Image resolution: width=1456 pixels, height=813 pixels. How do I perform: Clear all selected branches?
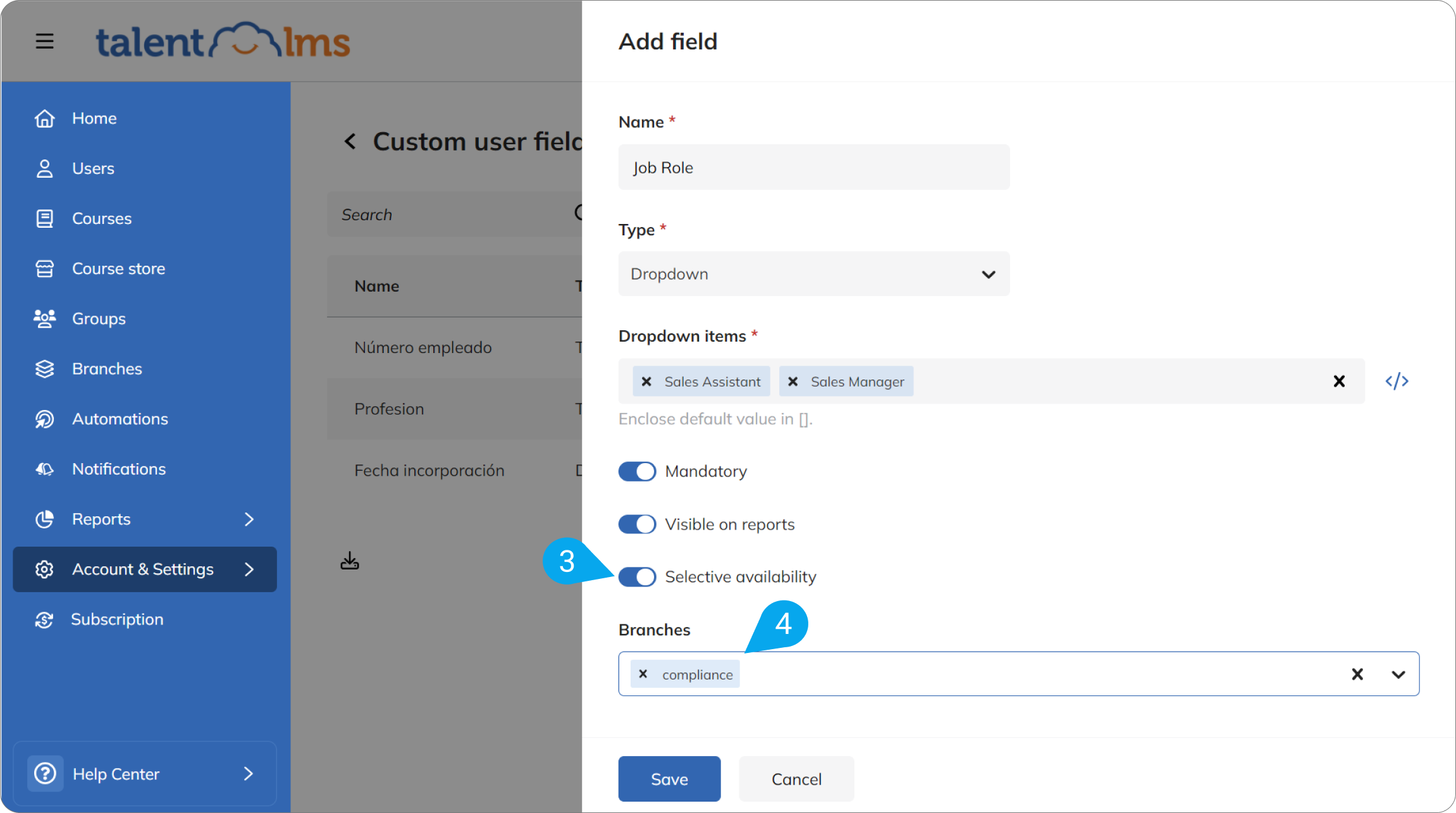(1357, 674)
